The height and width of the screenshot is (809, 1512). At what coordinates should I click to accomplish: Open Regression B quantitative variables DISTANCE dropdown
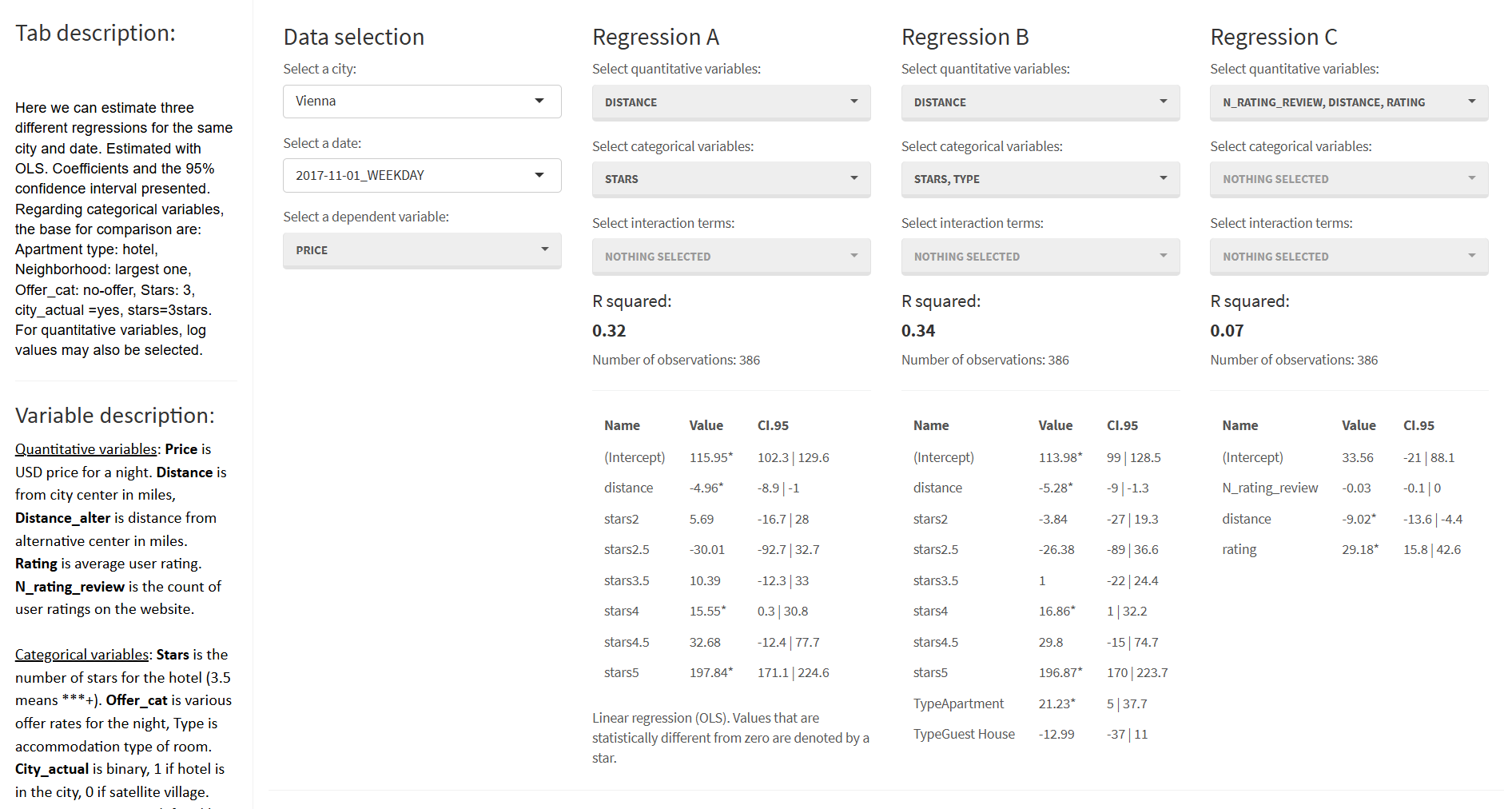coord(1040,102)
